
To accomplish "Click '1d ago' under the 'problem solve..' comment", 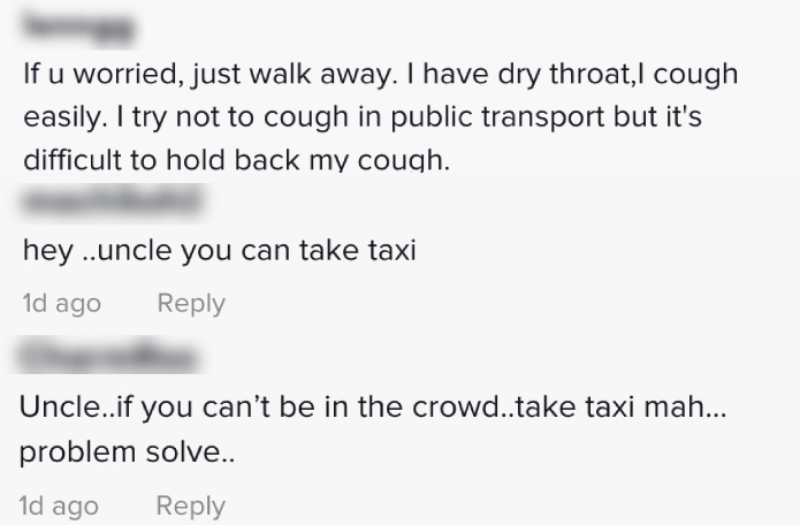I will coord(59,506).
